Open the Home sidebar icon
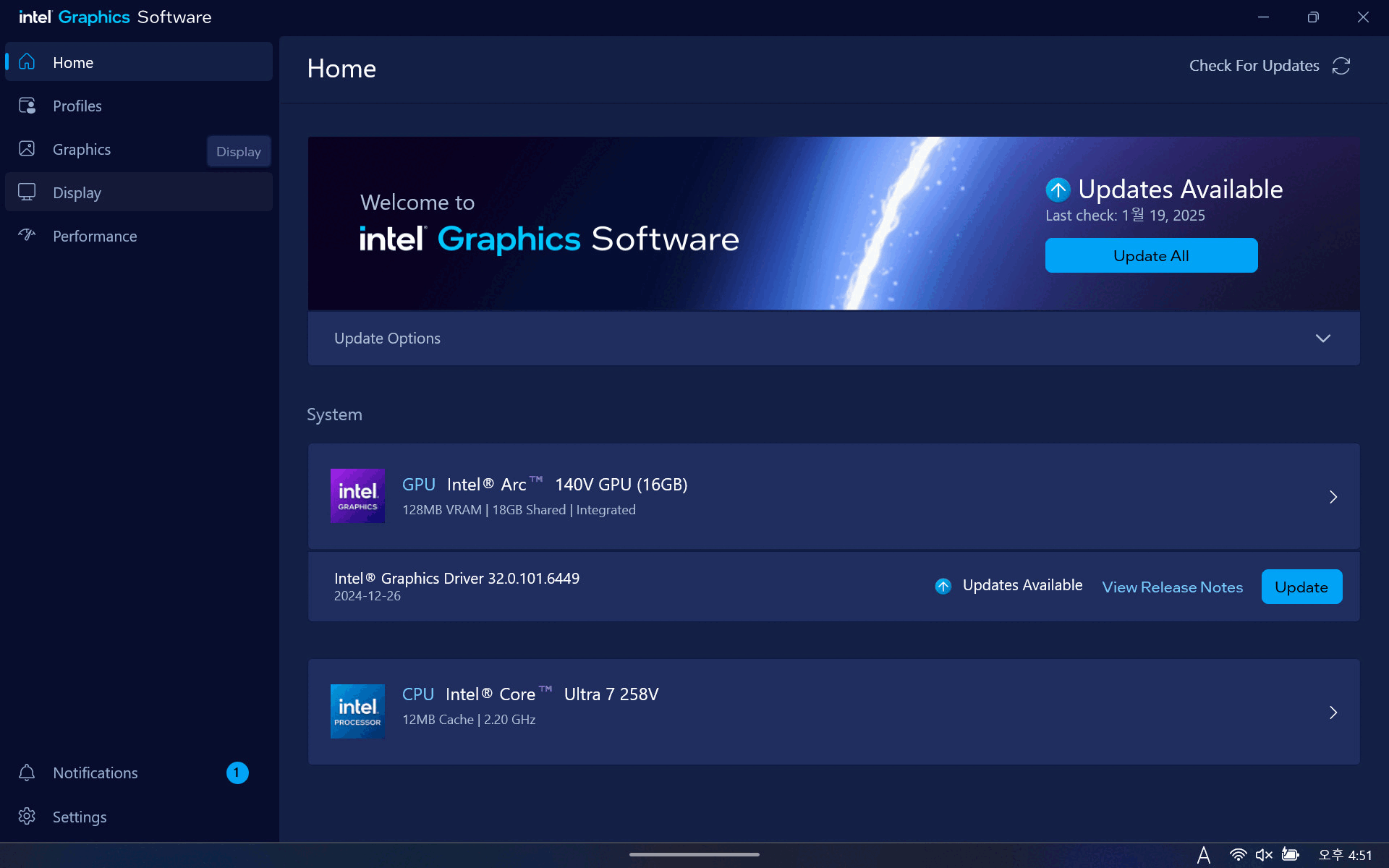This screenshot has width=1389, height=868. (x=27, y=62)
